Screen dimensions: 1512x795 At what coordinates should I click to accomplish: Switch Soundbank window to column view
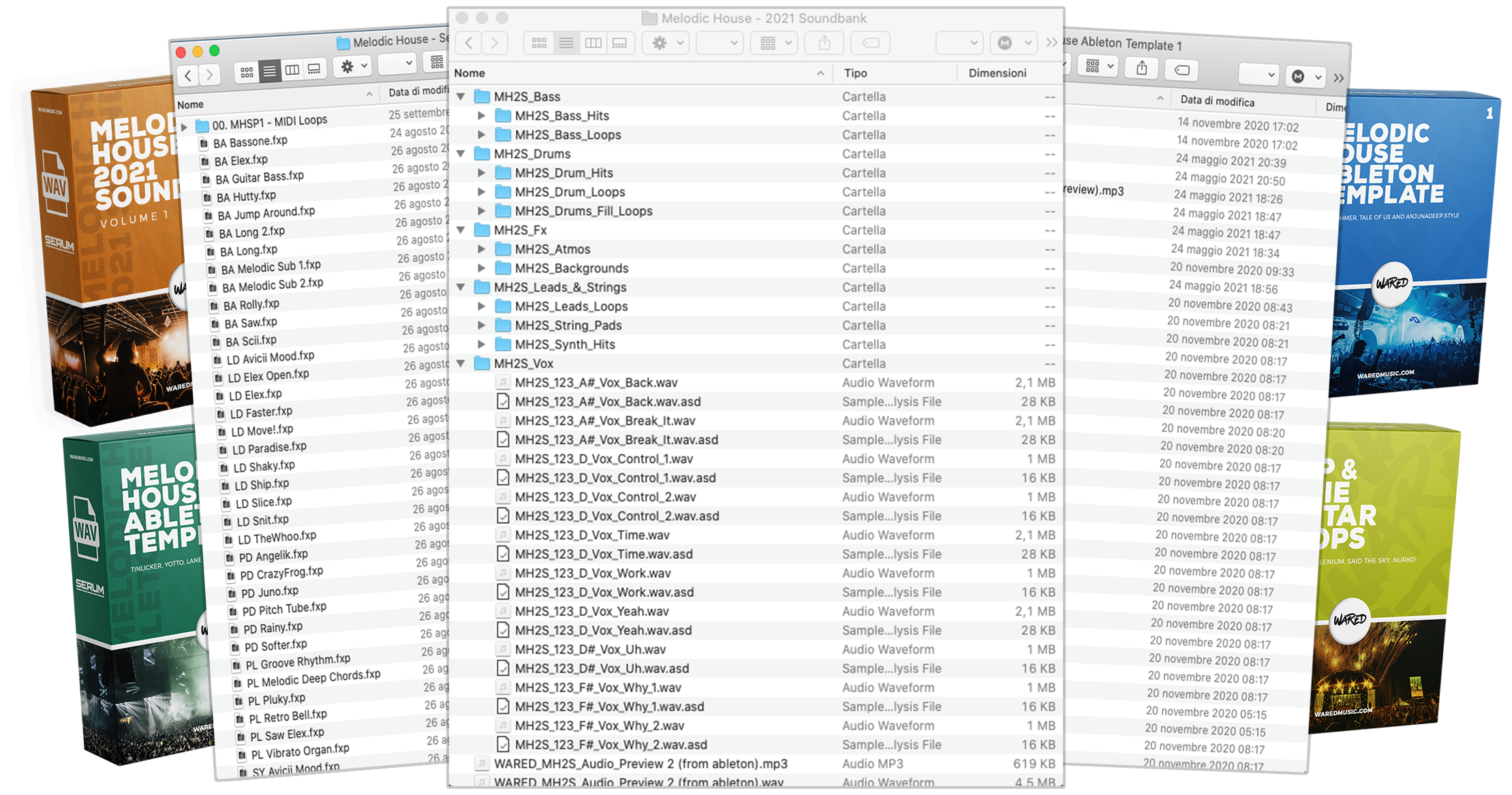(593, 43)
